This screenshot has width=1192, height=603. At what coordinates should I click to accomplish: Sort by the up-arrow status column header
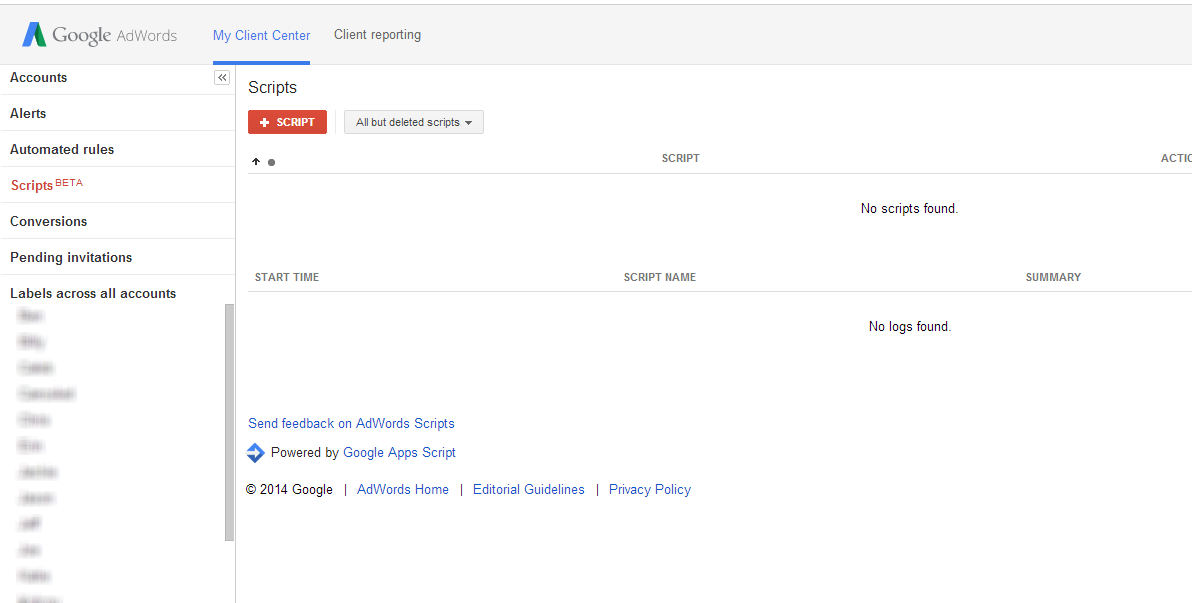click(256, 161)
